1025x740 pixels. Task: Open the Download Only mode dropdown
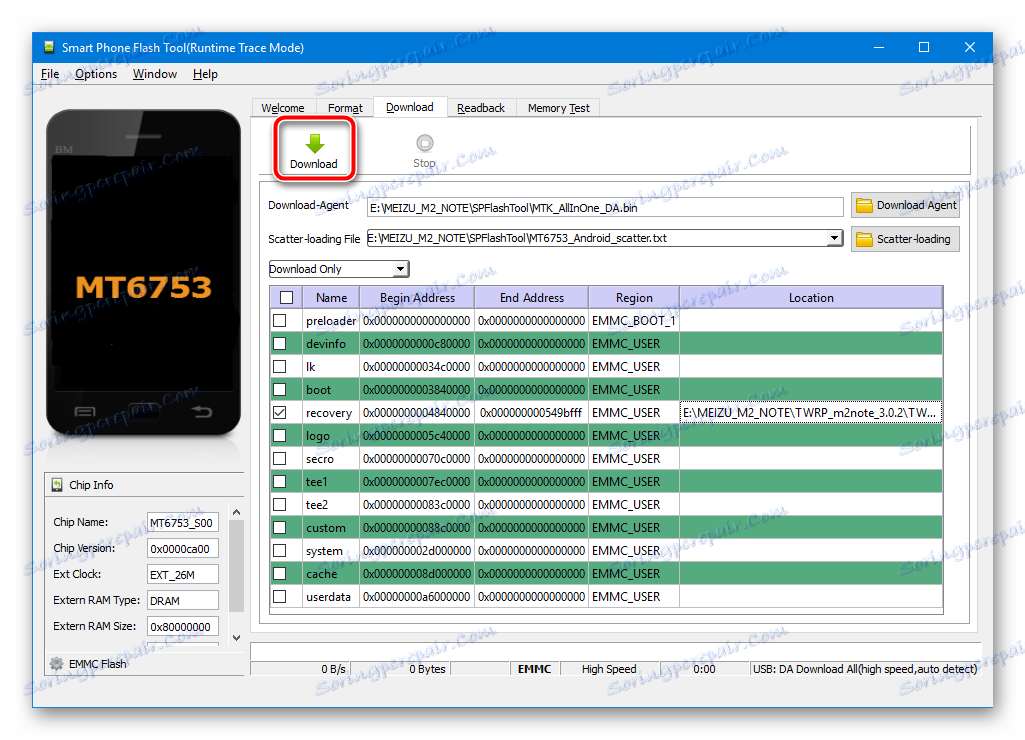tap(339, 269)
